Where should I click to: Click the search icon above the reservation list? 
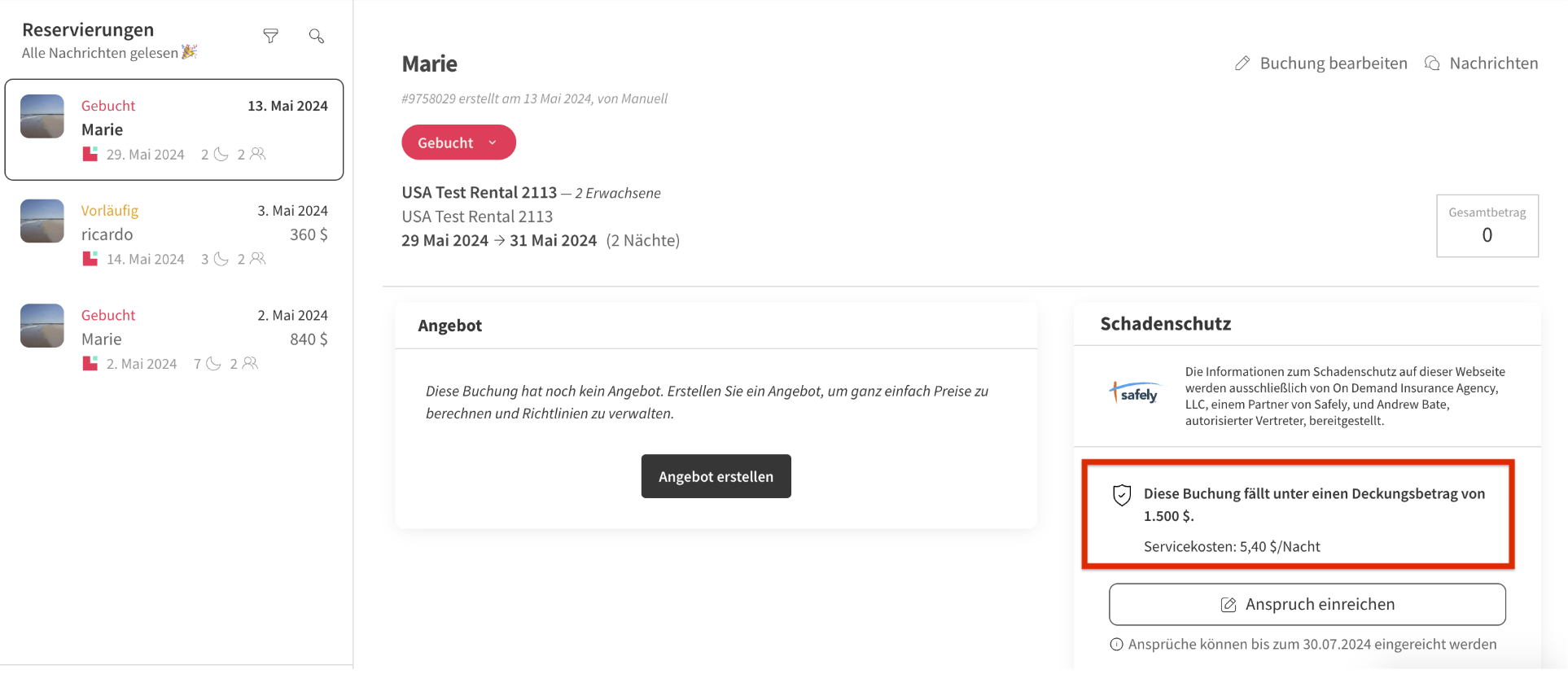point(316,36)
